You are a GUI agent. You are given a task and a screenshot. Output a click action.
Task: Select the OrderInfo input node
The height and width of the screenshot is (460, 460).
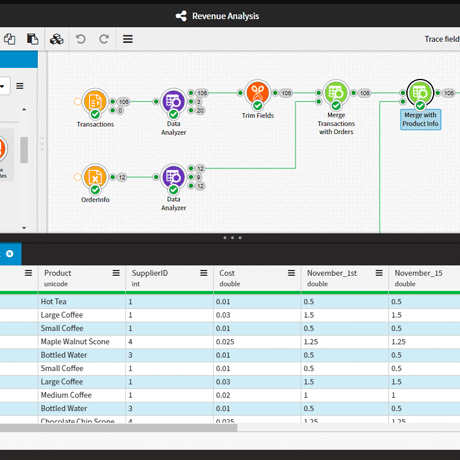pos(95,177)
